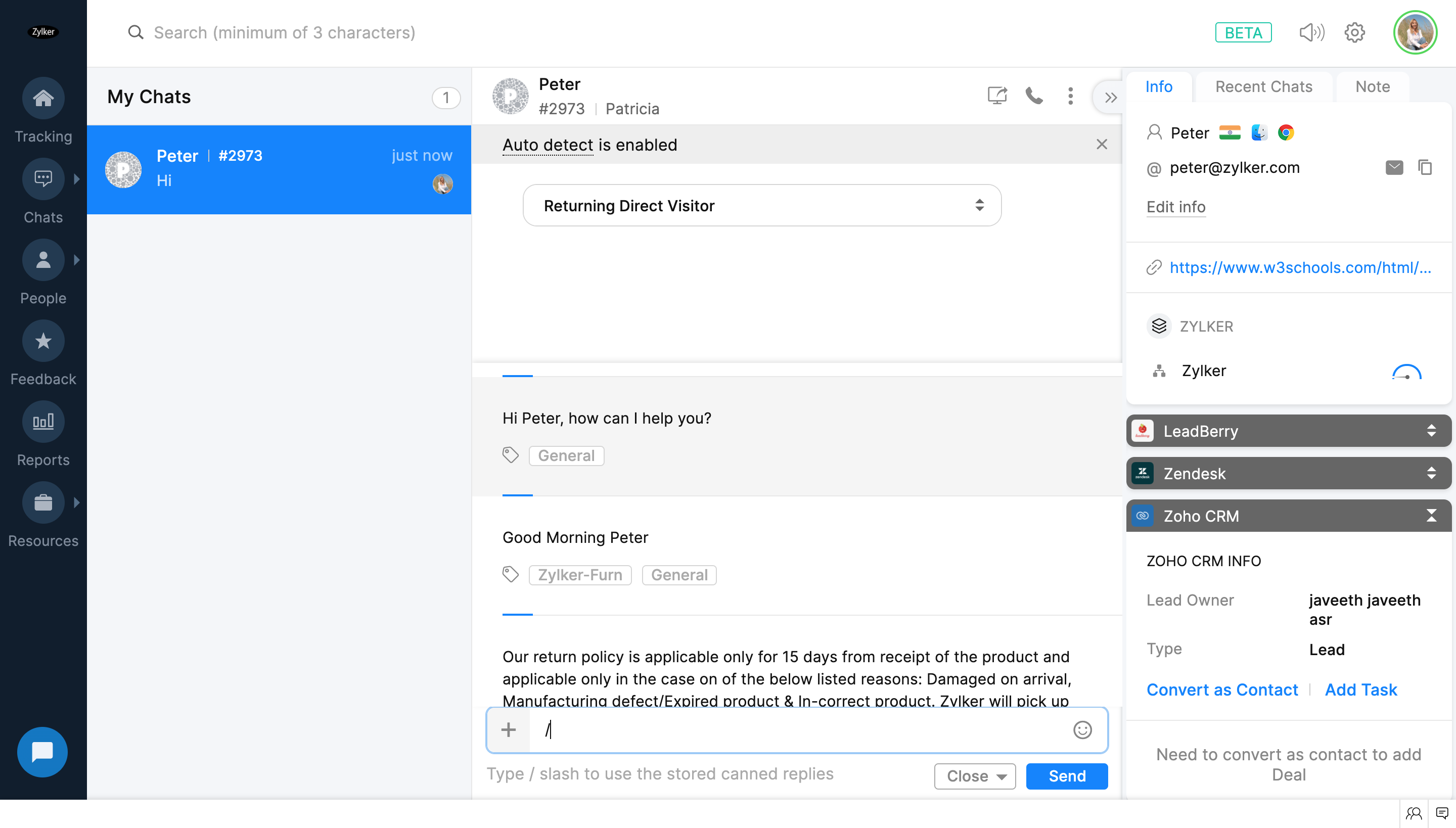
Task: Click the message input field
Action: [796, 729]
